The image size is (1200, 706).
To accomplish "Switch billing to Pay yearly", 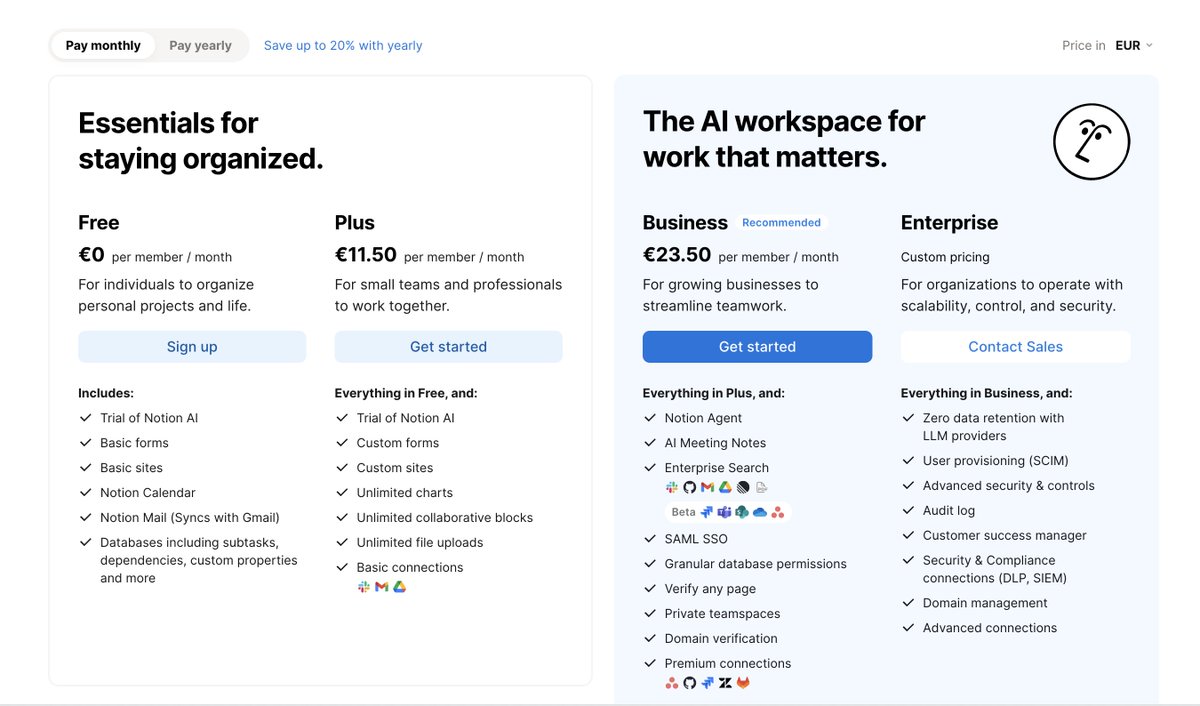I will click(x=200, y=45).
